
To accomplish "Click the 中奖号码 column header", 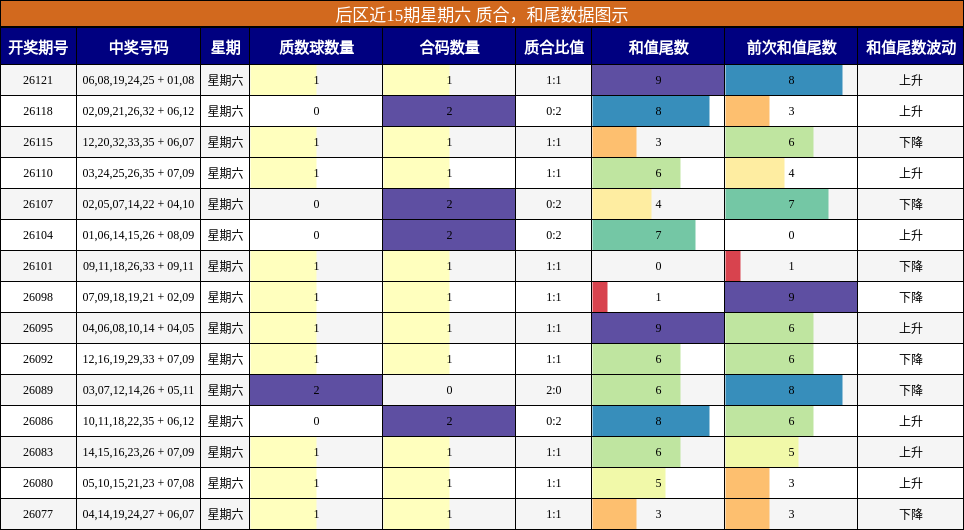I will pos(138,47).
